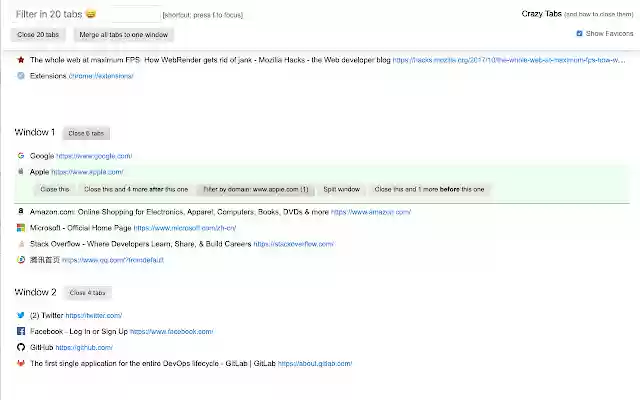640x400 pixels.
Task: Select the Google tab title
Action: 42,156
